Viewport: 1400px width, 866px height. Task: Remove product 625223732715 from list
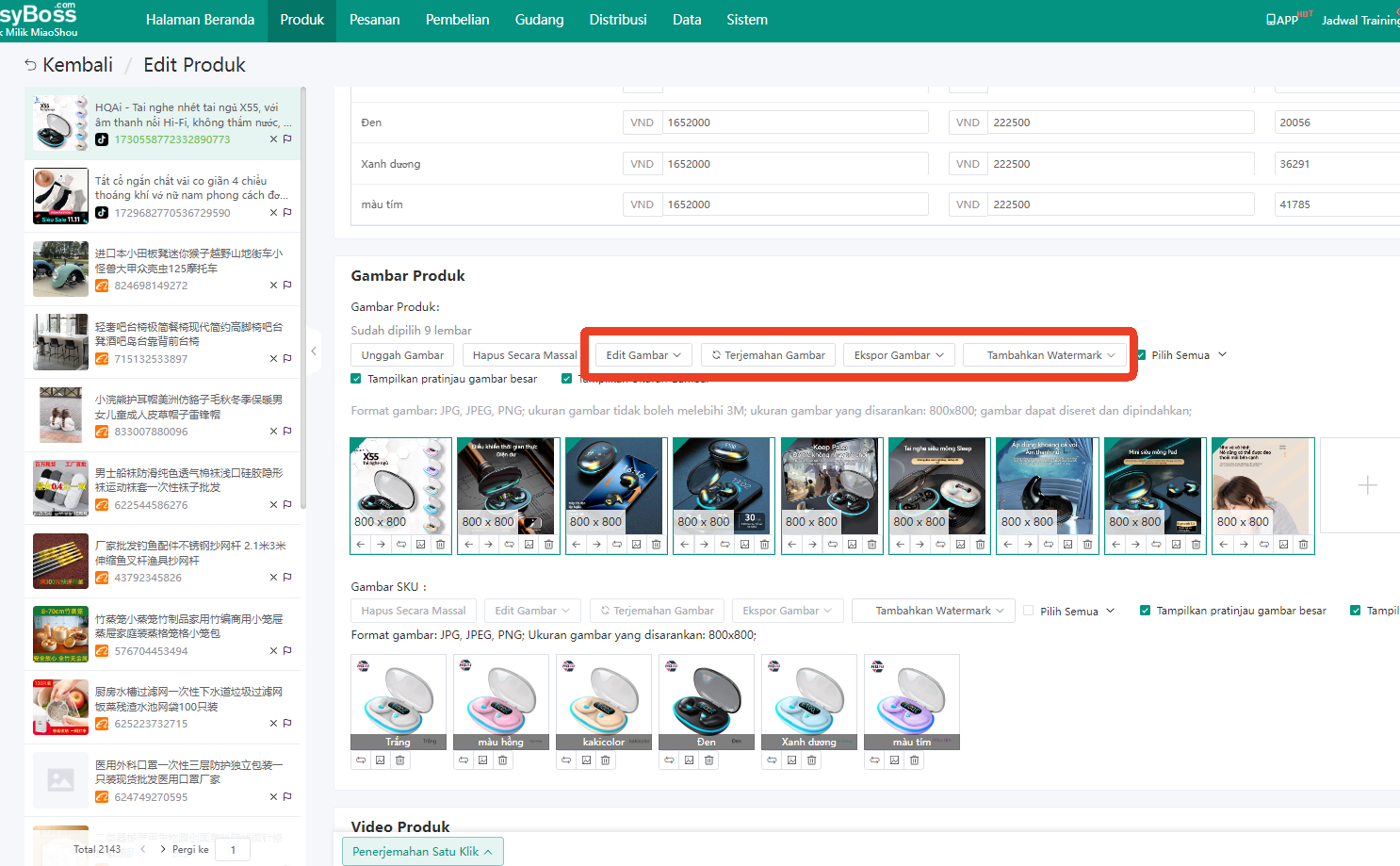pos(274,724)
